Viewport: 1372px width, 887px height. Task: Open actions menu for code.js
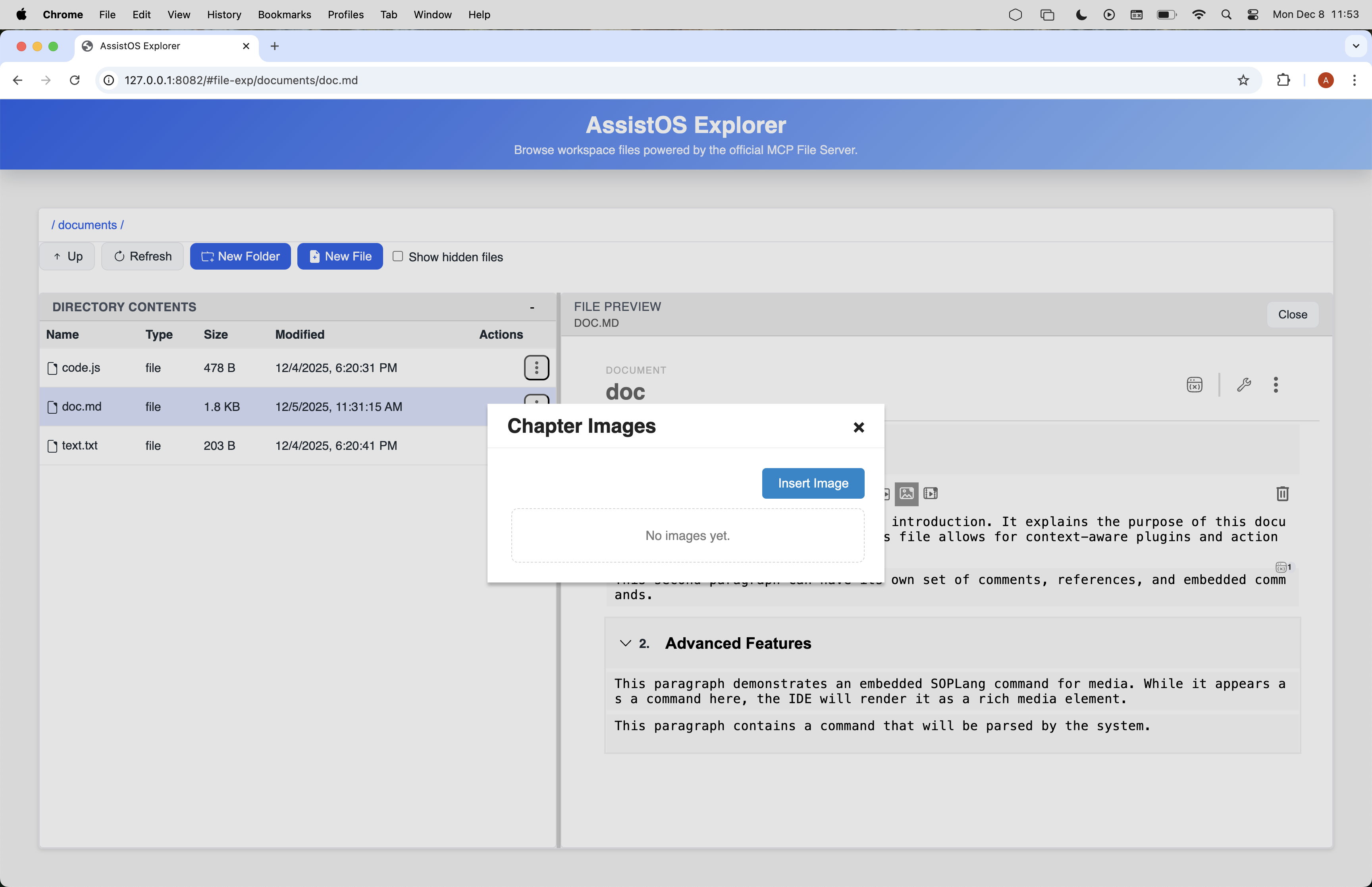pos(536,368)
